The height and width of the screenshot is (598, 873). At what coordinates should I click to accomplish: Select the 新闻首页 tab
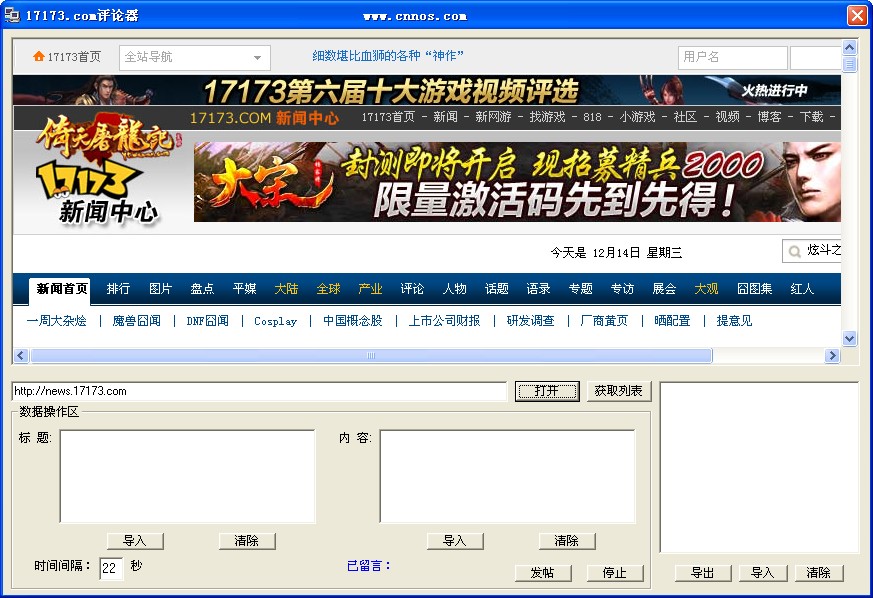tap(62, 289)
